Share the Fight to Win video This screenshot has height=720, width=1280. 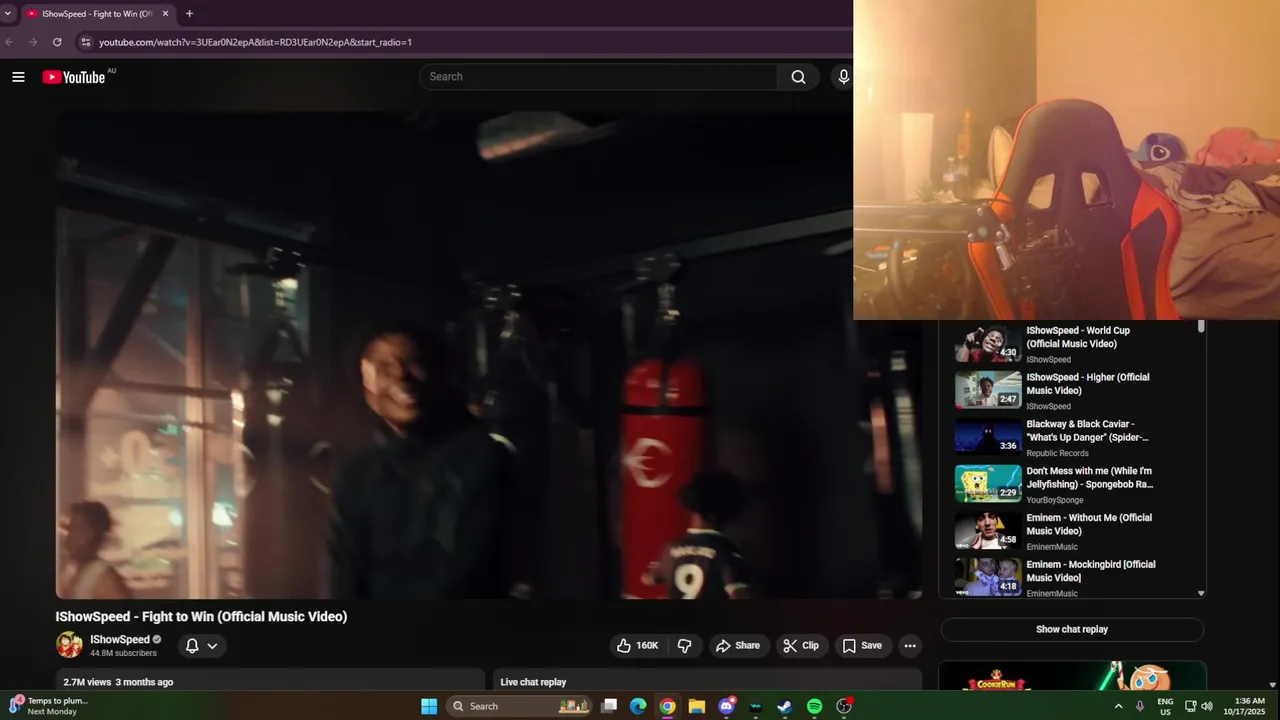(738, 646)
